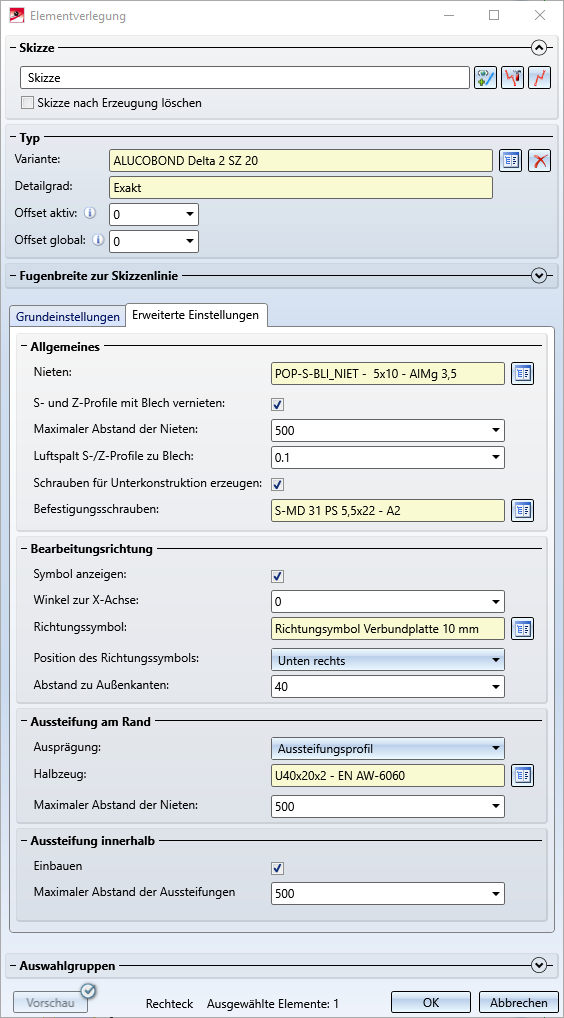Enable Skizze nach Erzeugung löschen

[x=27, y=103]
